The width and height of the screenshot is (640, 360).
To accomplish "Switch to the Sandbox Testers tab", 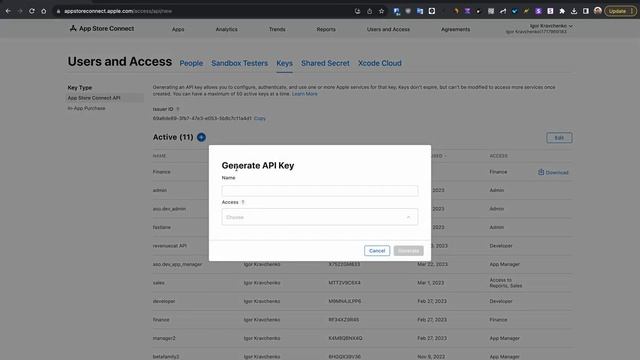I will tap(240, 63).
